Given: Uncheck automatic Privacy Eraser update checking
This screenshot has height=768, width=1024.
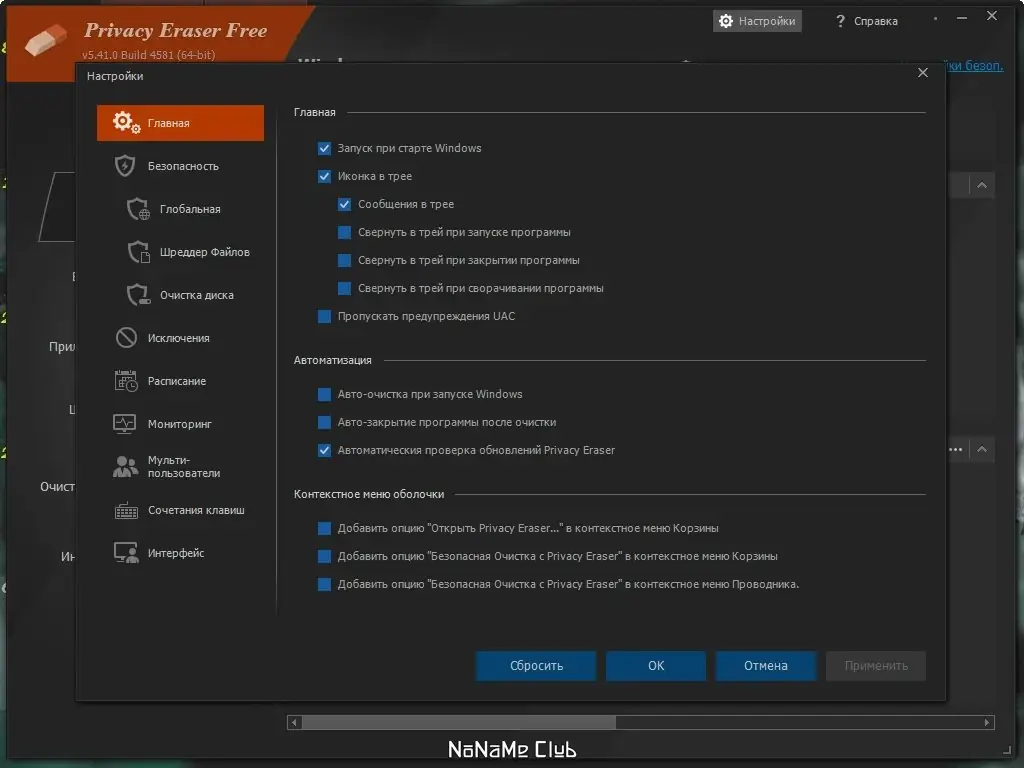Looking at the screenshot, I should (325, 451).
